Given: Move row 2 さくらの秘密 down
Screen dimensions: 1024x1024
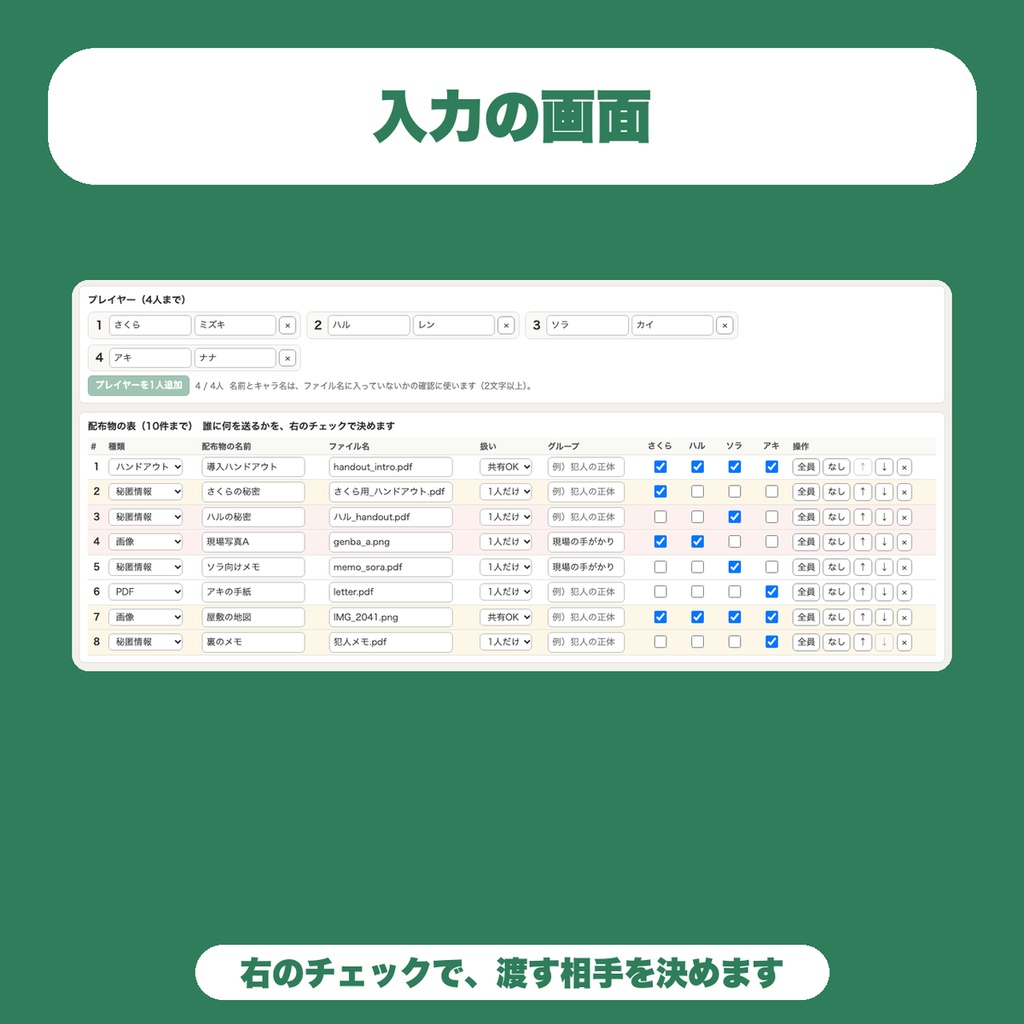Looking at the screenshot, I should pyautogui.click(x=884, y=492).
